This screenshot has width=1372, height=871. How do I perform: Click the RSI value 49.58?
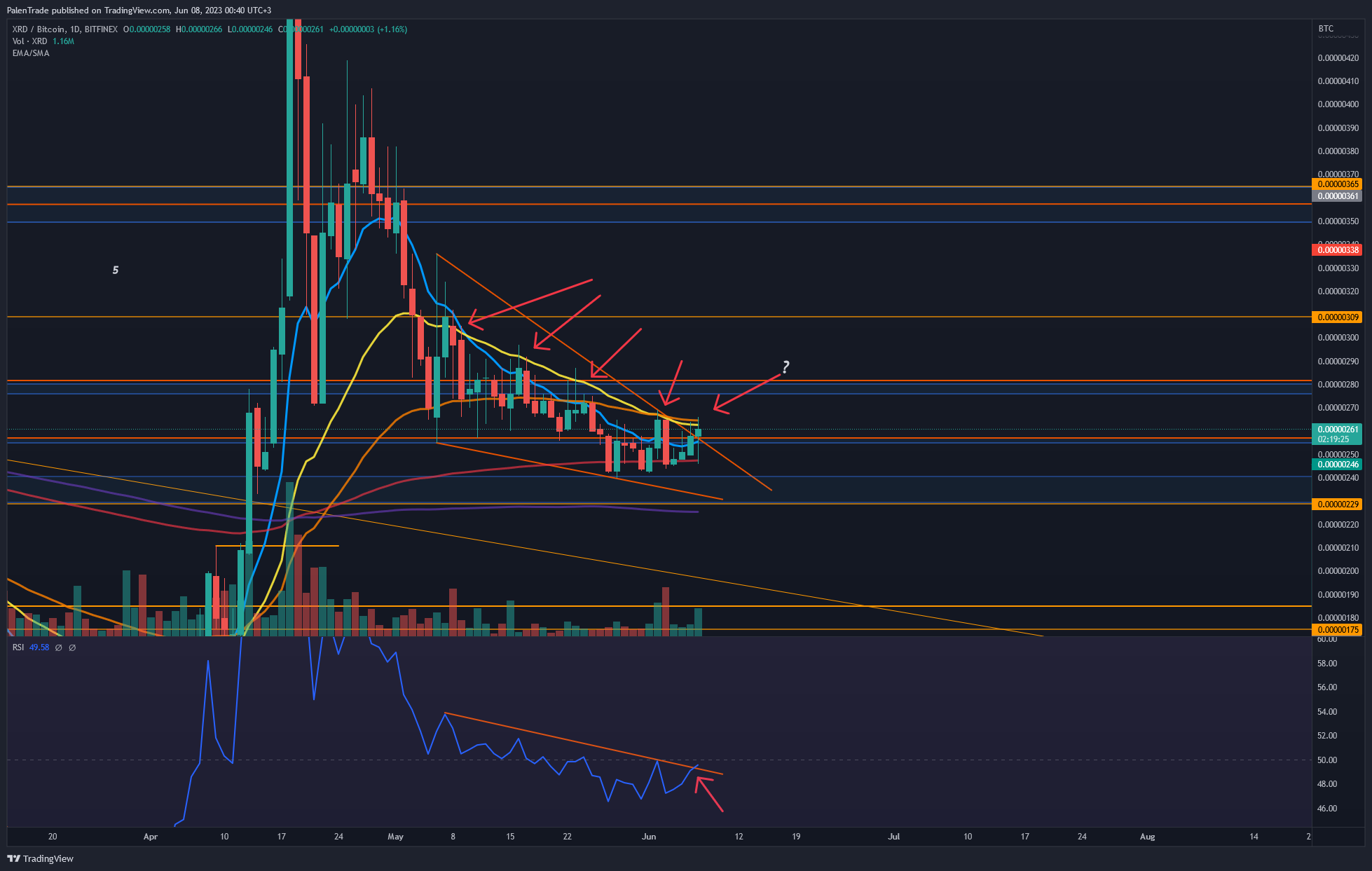[x=39, y=647]
